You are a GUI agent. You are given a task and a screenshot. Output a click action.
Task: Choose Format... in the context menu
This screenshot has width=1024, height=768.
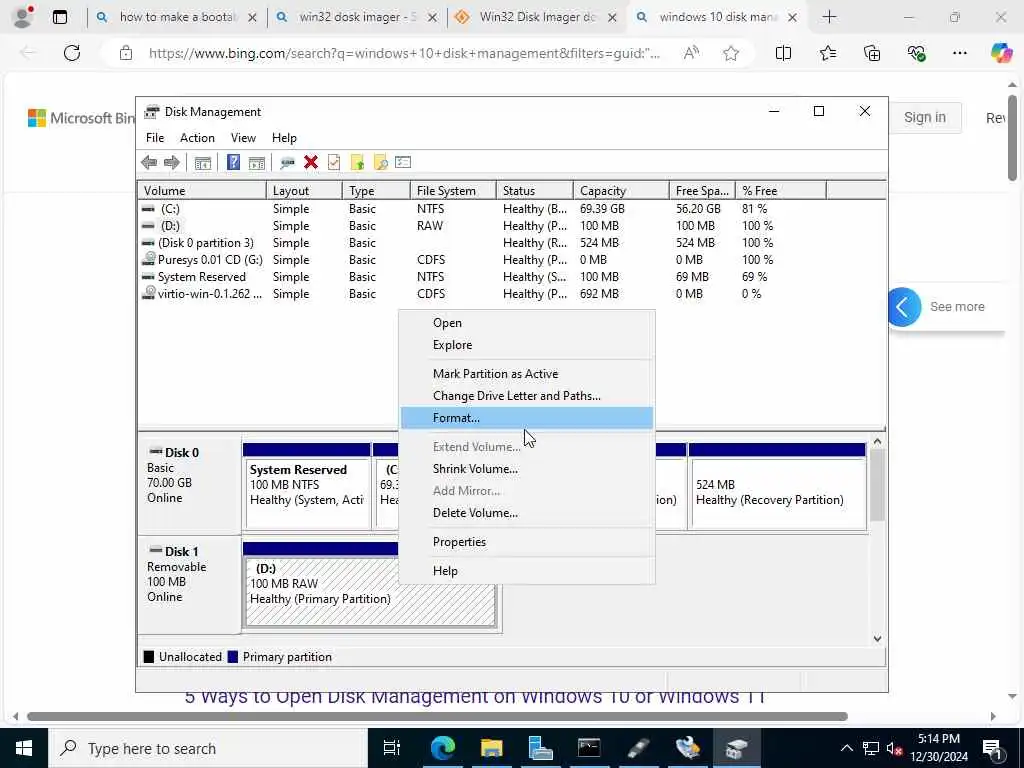(x=526, y=418)
